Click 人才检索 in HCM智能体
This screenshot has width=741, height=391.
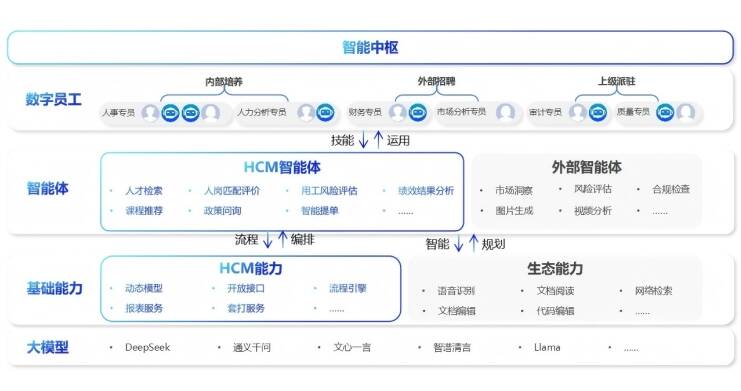(144, 191)
